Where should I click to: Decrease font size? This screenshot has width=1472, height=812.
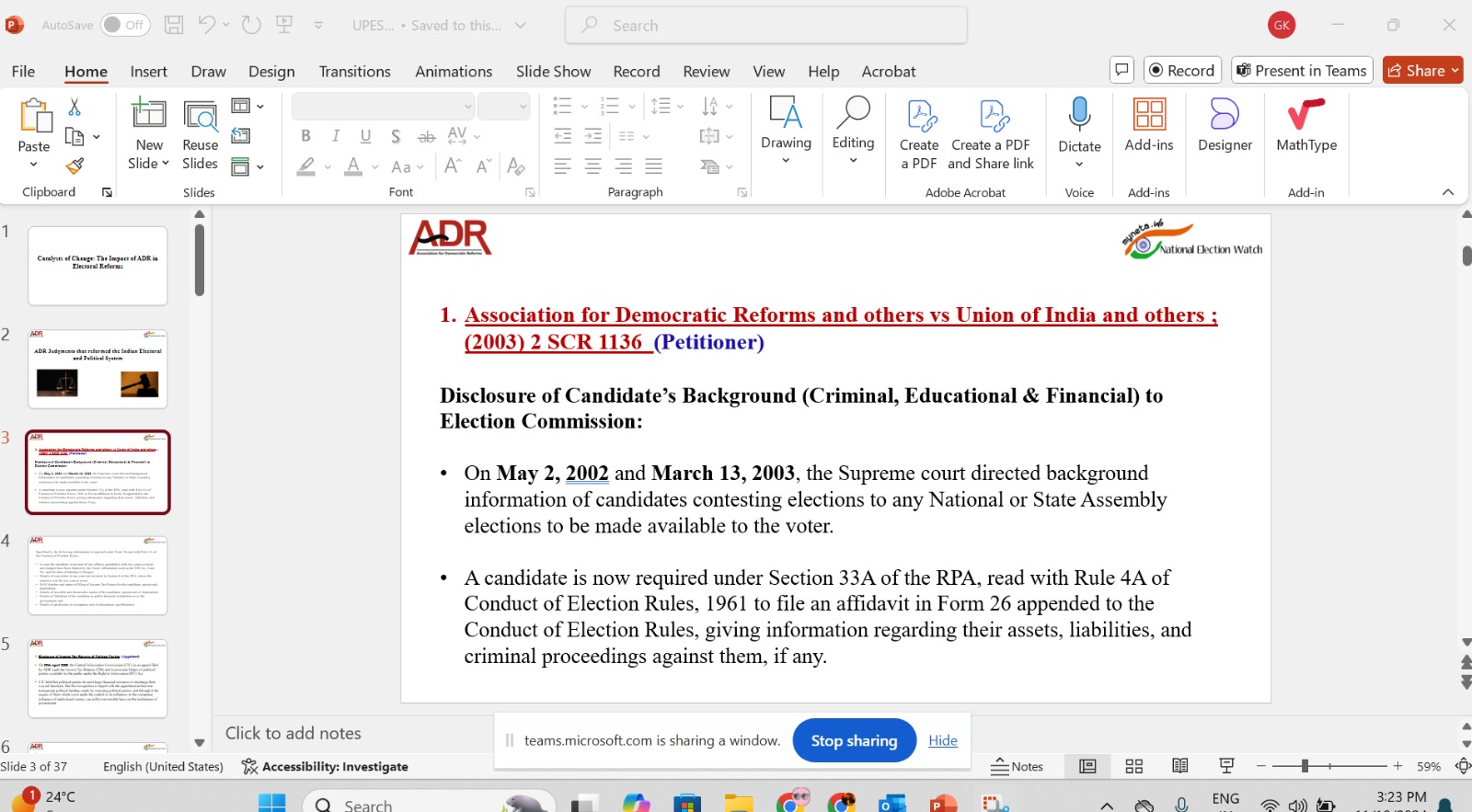click(484, 166)
